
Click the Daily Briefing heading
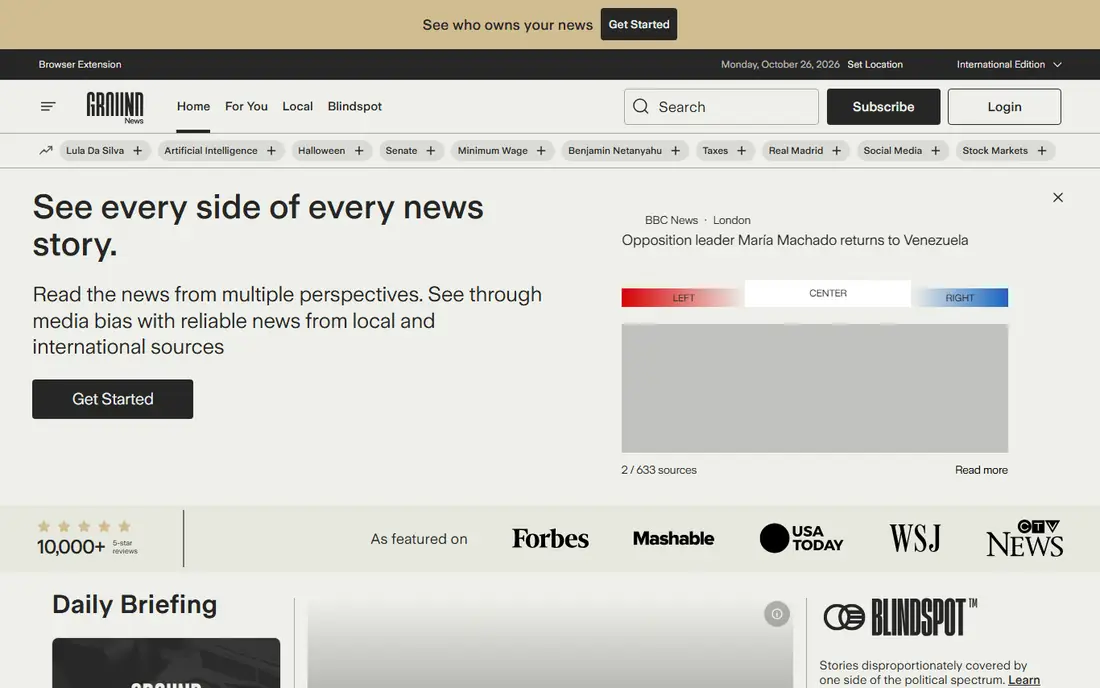(x=135, y=605)
